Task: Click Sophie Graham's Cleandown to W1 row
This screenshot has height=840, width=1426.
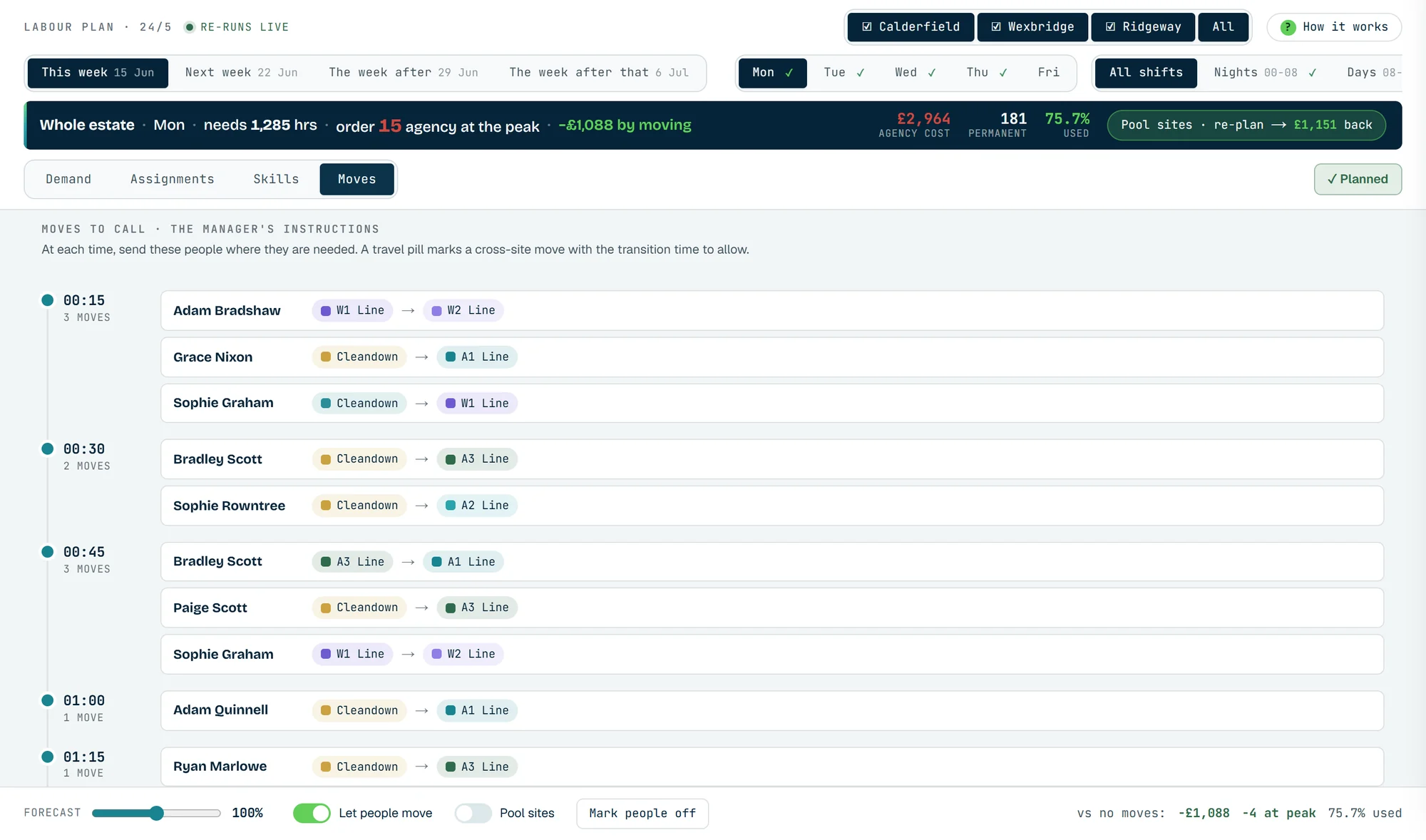Action: tap(772, 403)
